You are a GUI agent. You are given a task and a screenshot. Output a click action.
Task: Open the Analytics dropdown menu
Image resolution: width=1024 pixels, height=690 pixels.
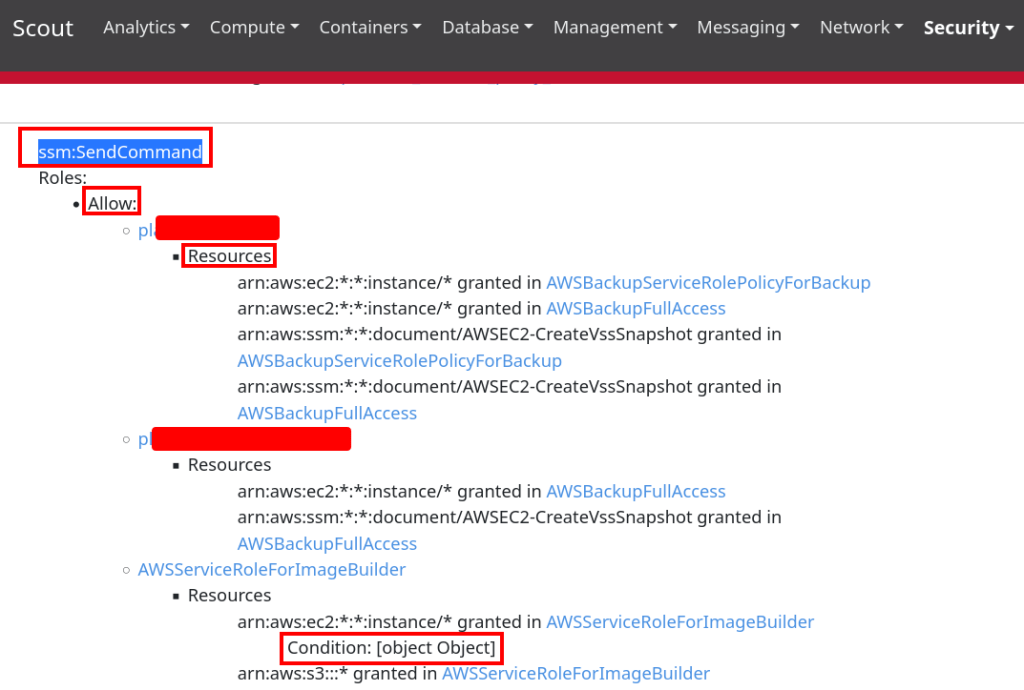coord(146,28)
